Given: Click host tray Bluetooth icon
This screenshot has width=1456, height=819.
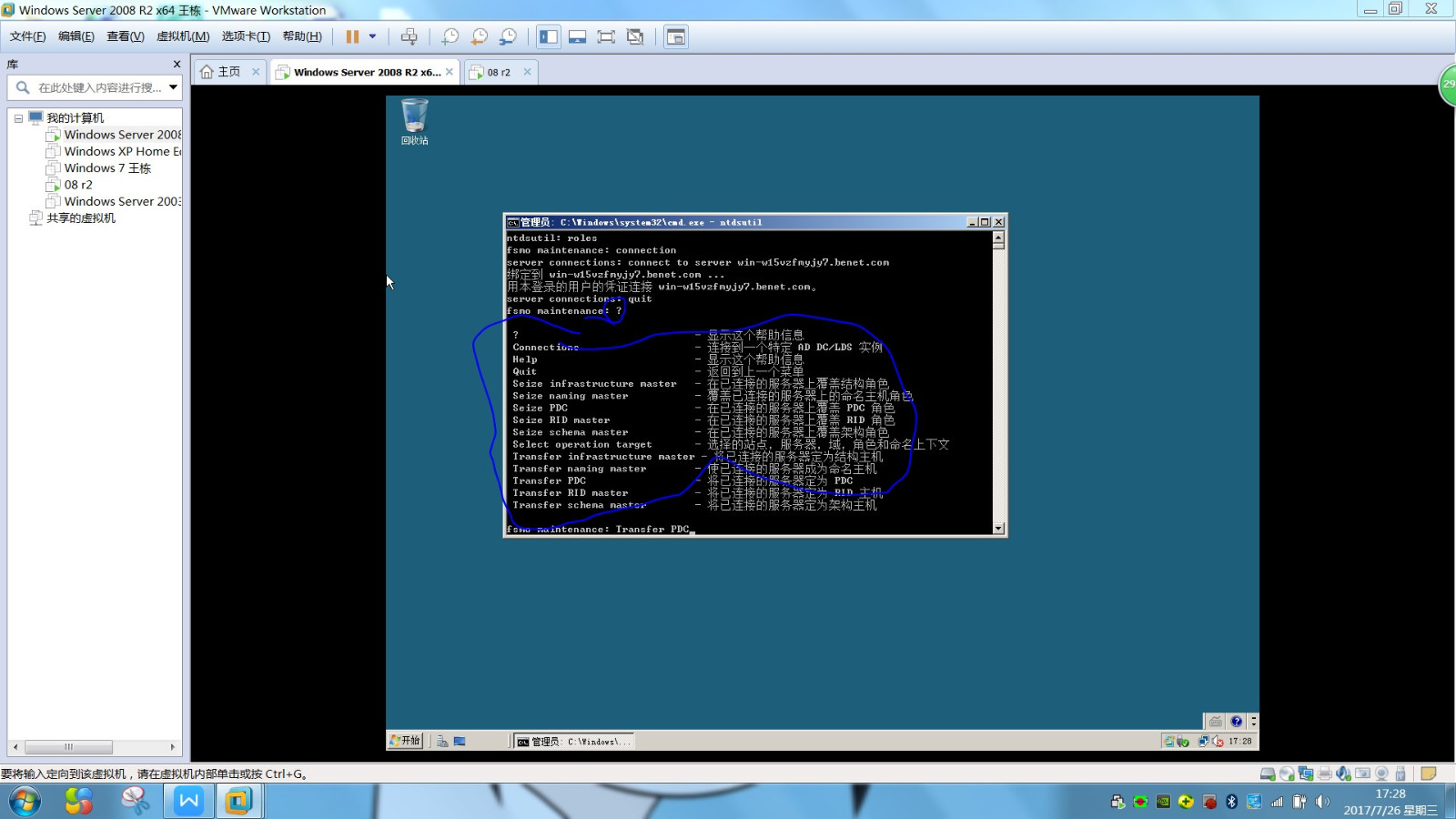Looking at the screenshot, I should 1231,802.
